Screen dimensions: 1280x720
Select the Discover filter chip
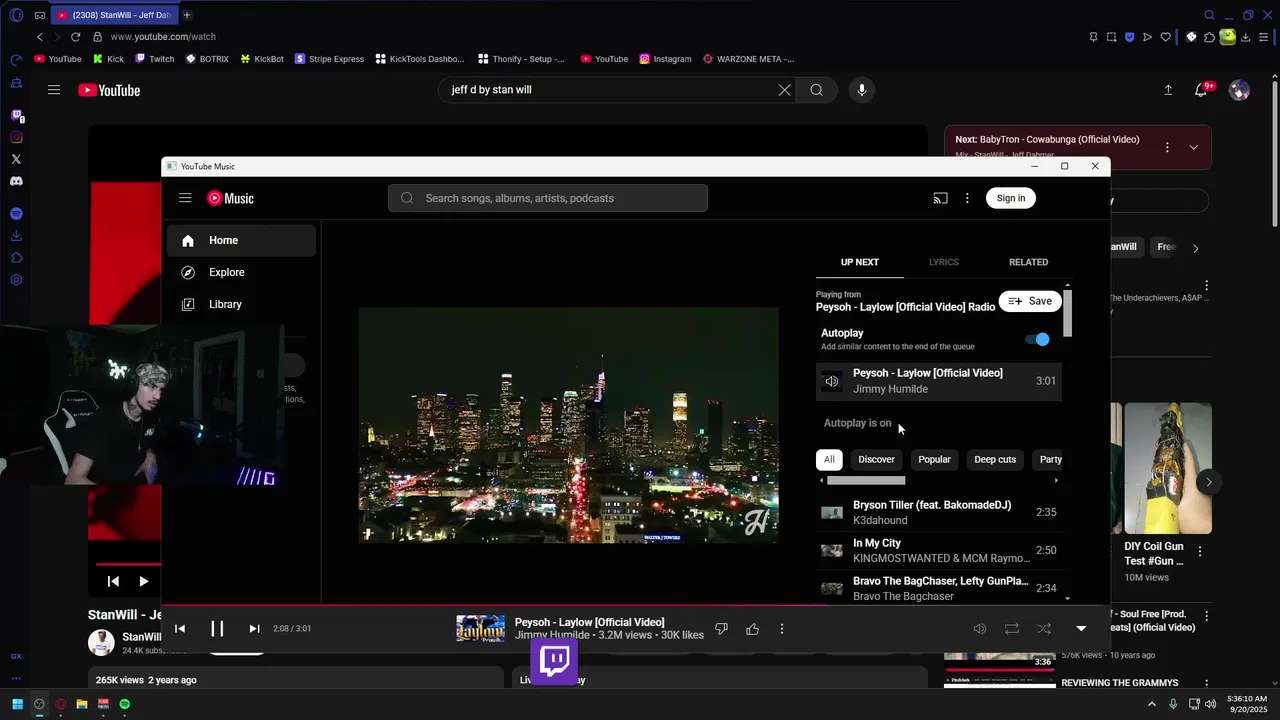(x=876, y=460)
